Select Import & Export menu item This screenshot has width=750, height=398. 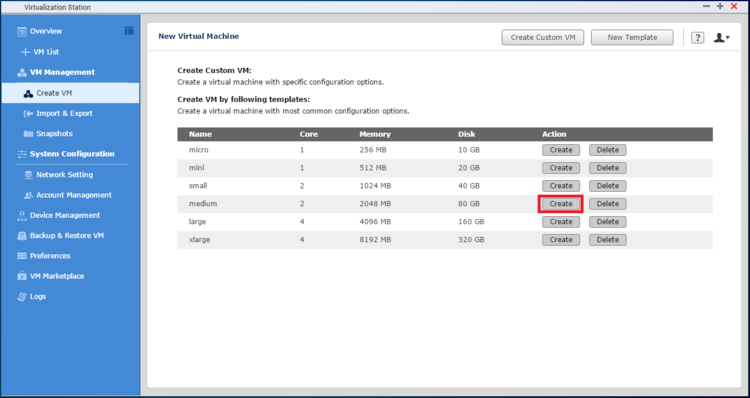coord(65,113)
